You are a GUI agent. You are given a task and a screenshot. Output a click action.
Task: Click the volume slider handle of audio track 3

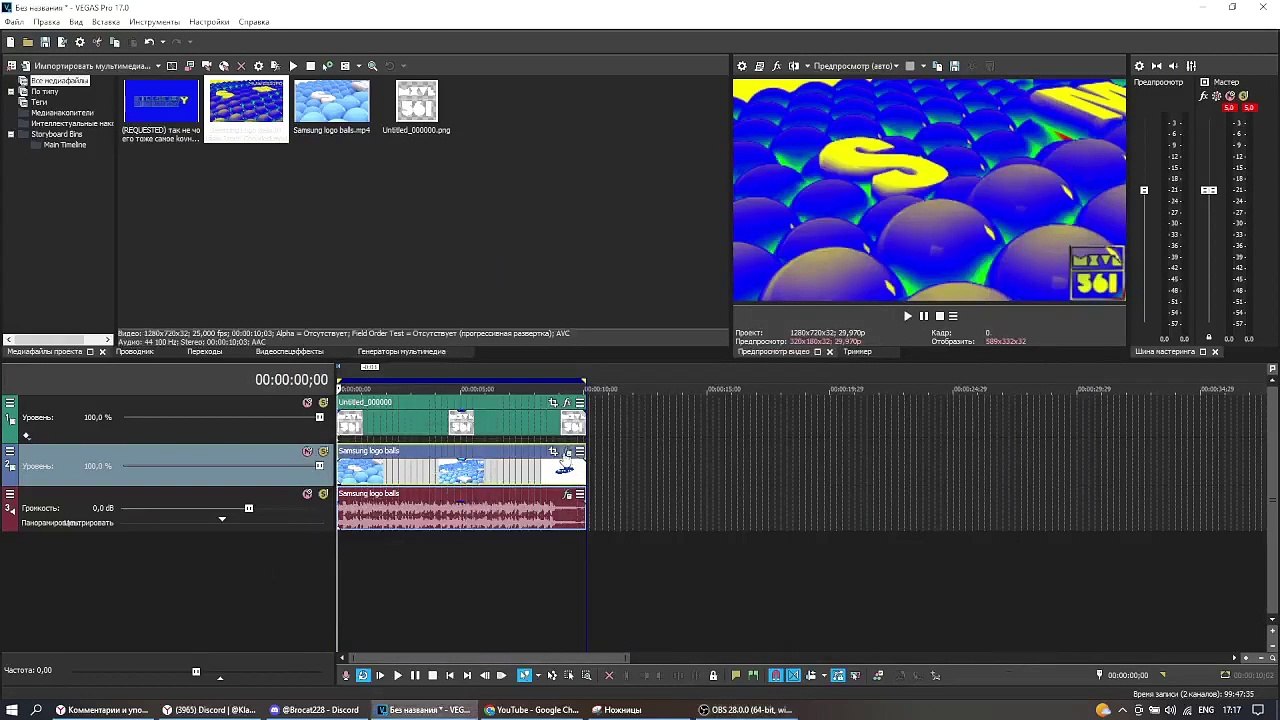(249, 508)
